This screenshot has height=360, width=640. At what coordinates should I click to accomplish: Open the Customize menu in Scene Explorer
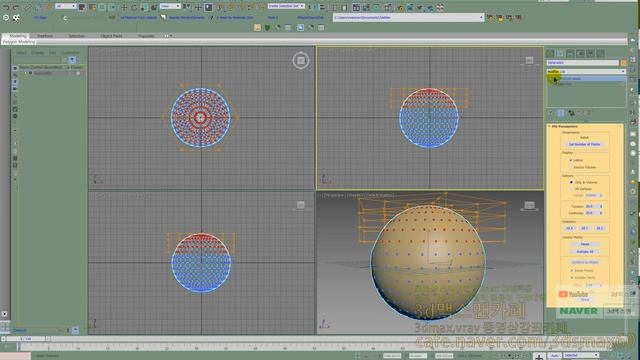(71, 53)
